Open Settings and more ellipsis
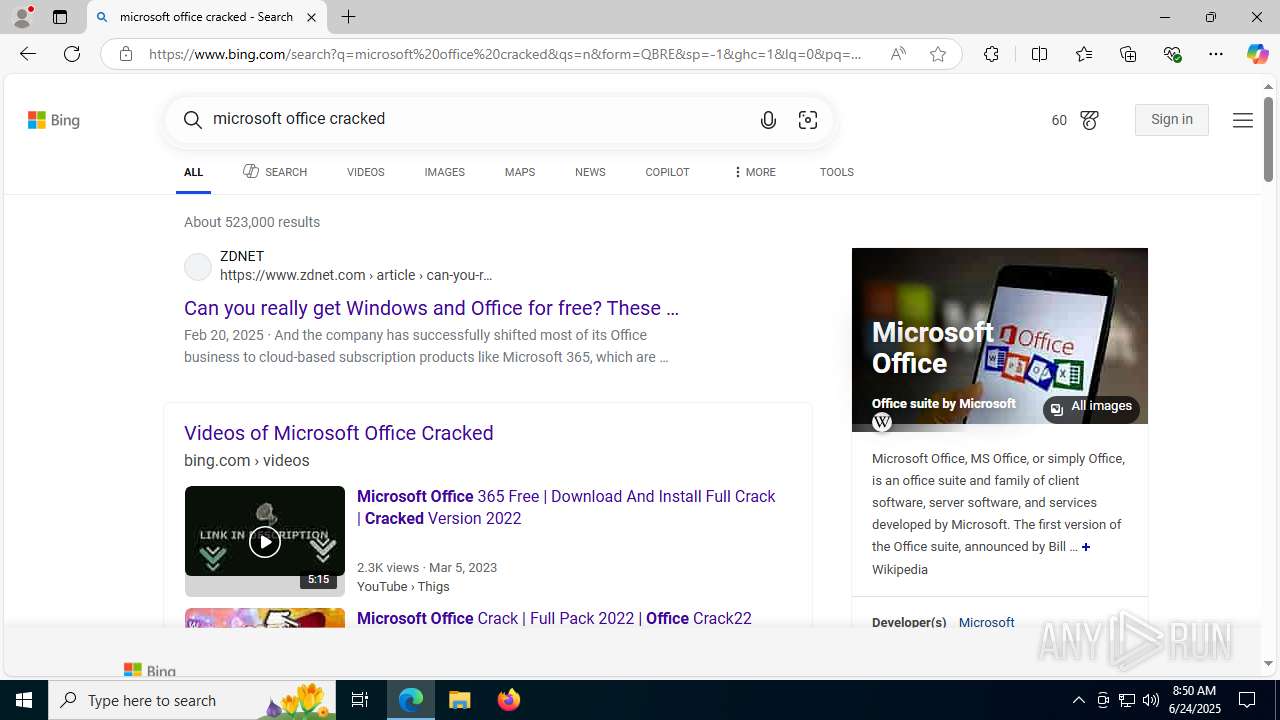Viewport: 1280px width, 720px height. pos(1216,54)
